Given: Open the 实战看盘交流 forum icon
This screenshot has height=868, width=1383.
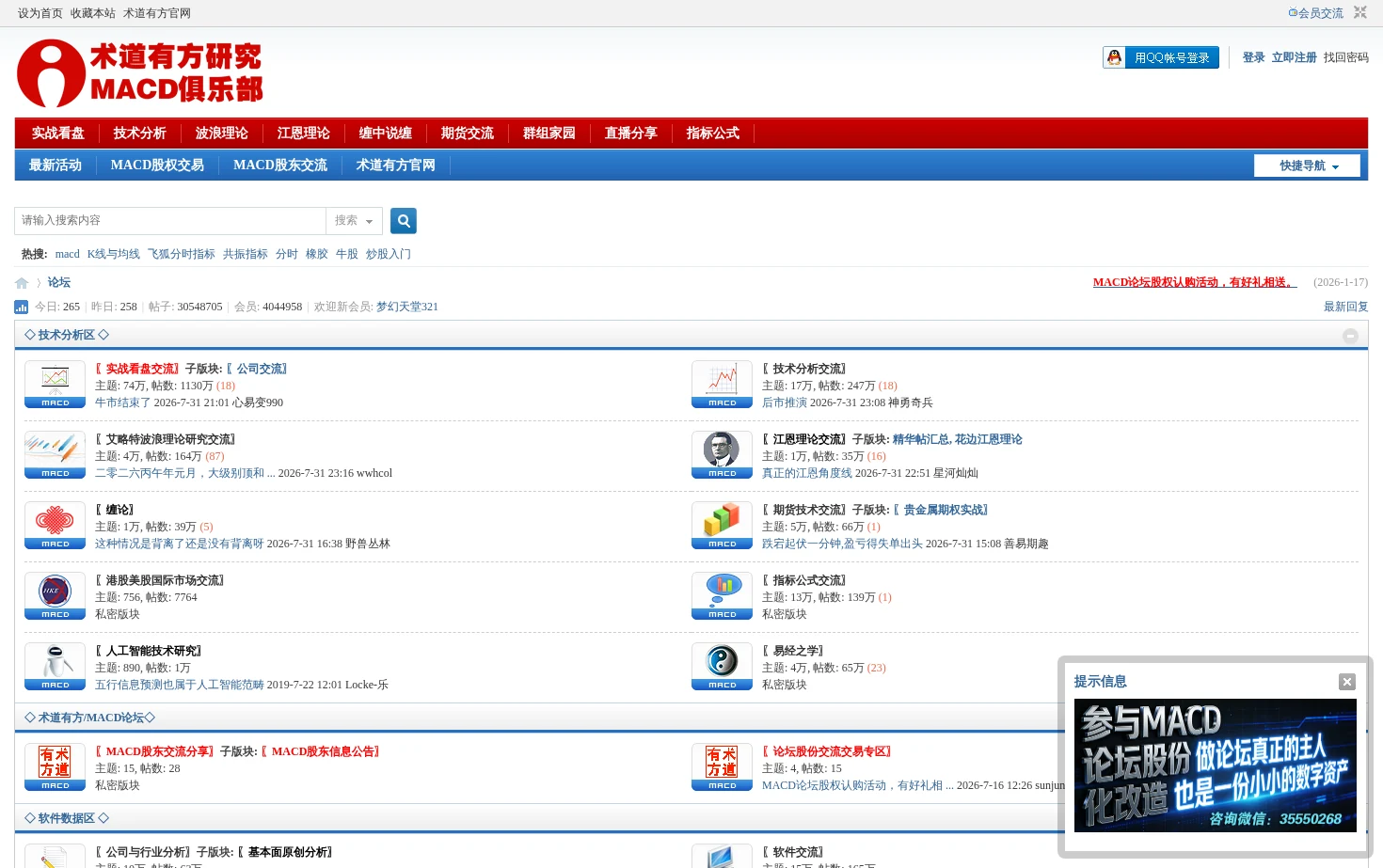Looking at the screenshot, I should [56, 384].
